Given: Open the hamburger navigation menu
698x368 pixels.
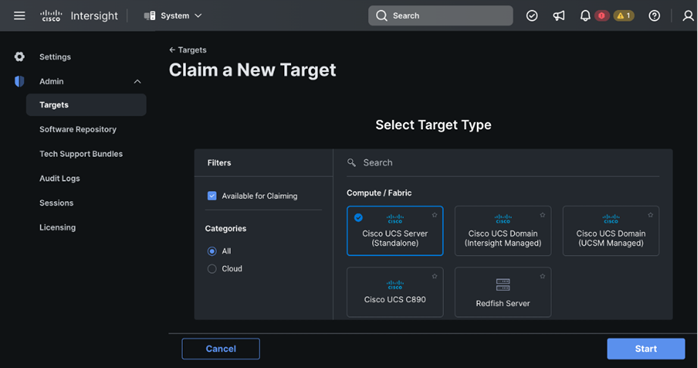Looking at the screenshot, I should (19, 16).
